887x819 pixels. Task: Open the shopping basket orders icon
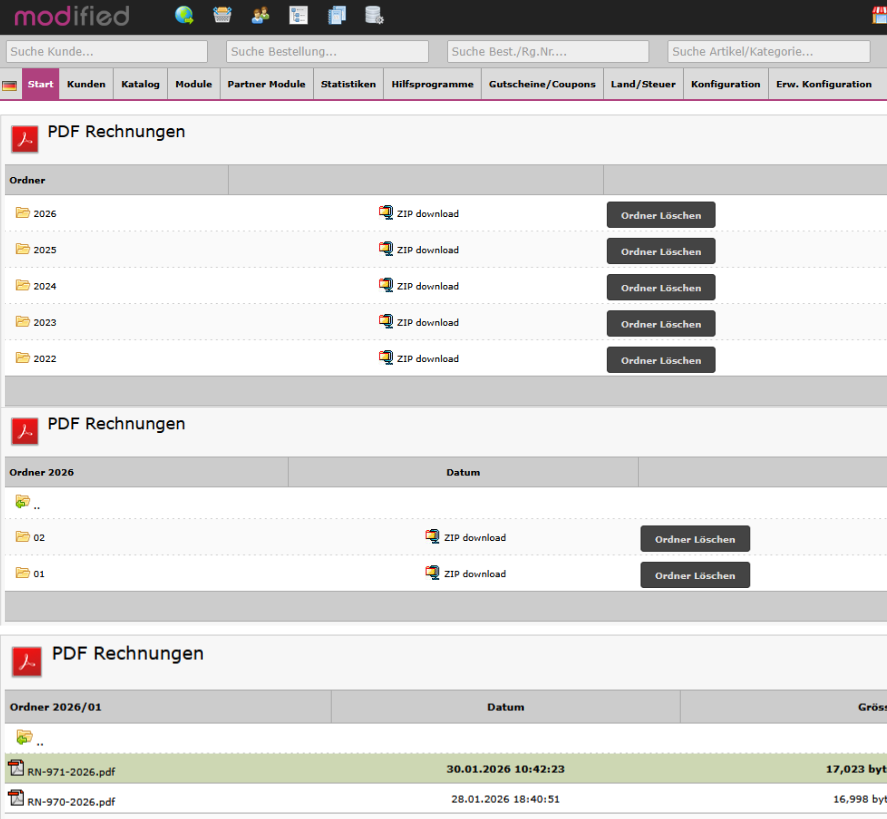[x=222, y=15]
